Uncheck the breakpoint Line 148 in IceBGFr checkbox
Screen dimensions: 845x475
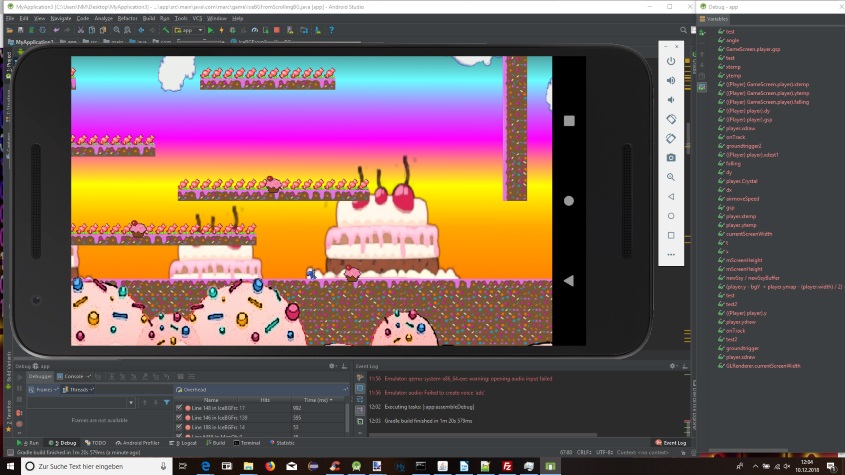click(179, 408)
